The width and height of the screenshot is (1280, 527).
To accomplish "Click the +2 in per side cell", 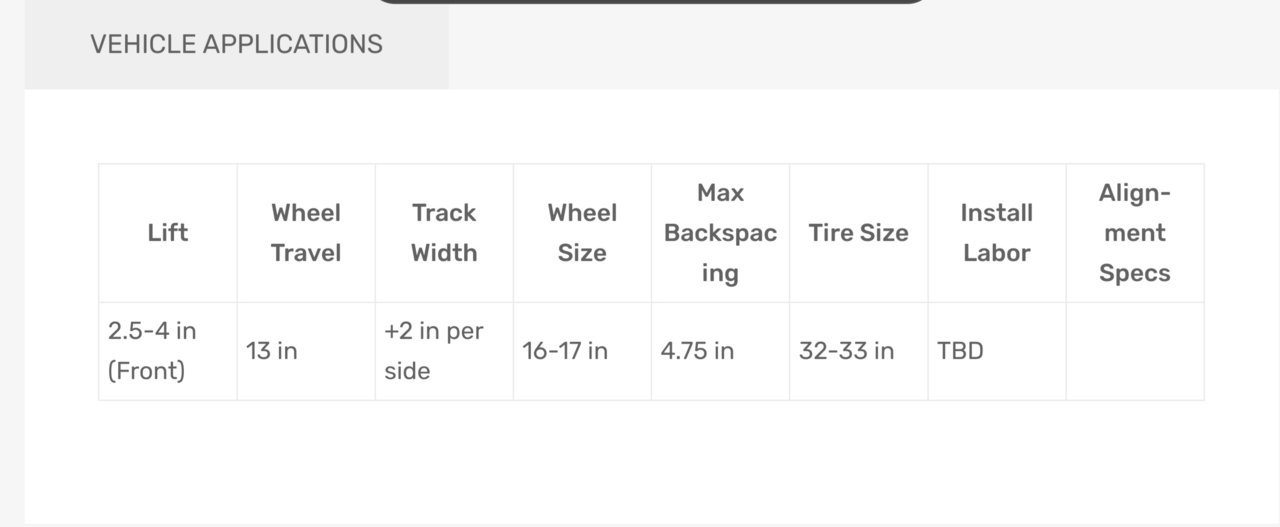I will pyautogui.click(x=444, y=351).
